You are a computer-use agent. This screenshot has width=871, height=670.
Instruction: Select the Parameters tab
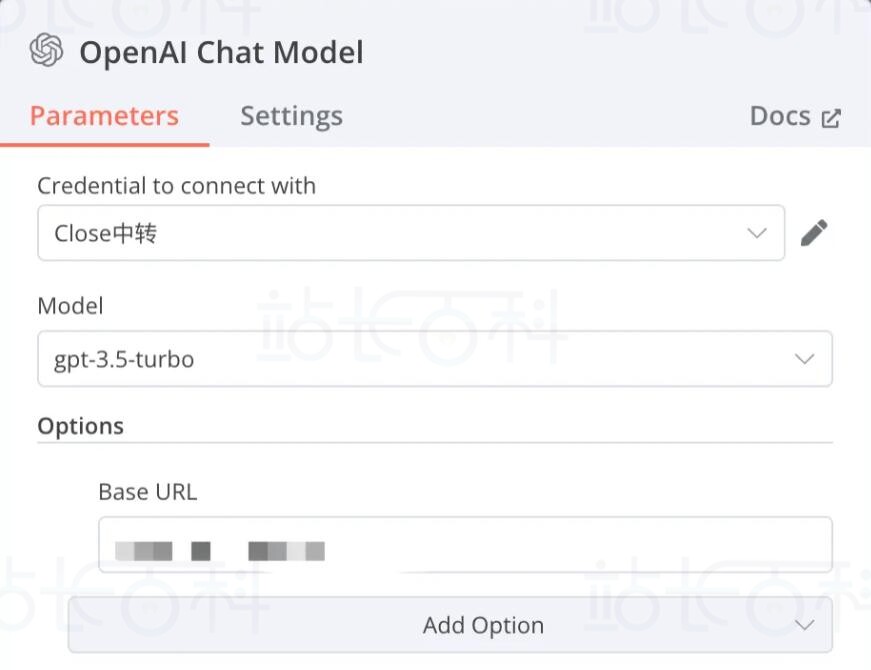coord(104,116)
